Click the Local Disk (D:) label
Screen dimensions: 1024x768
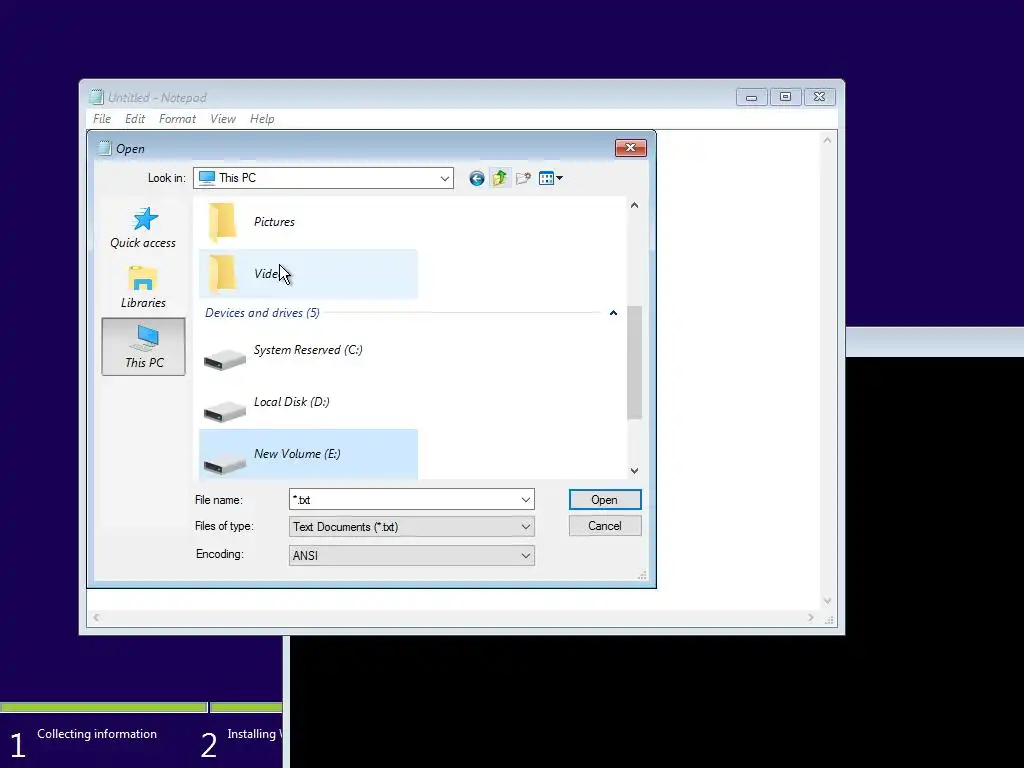[291, 402]
